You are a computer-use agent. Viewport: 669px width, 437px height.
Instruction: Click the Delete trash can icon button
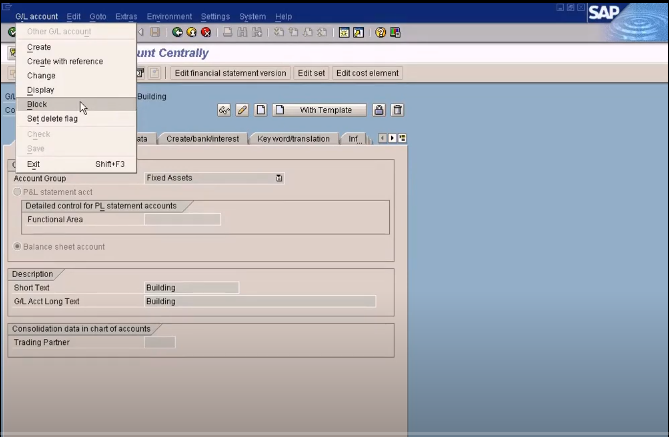click(x=398, y=110)
